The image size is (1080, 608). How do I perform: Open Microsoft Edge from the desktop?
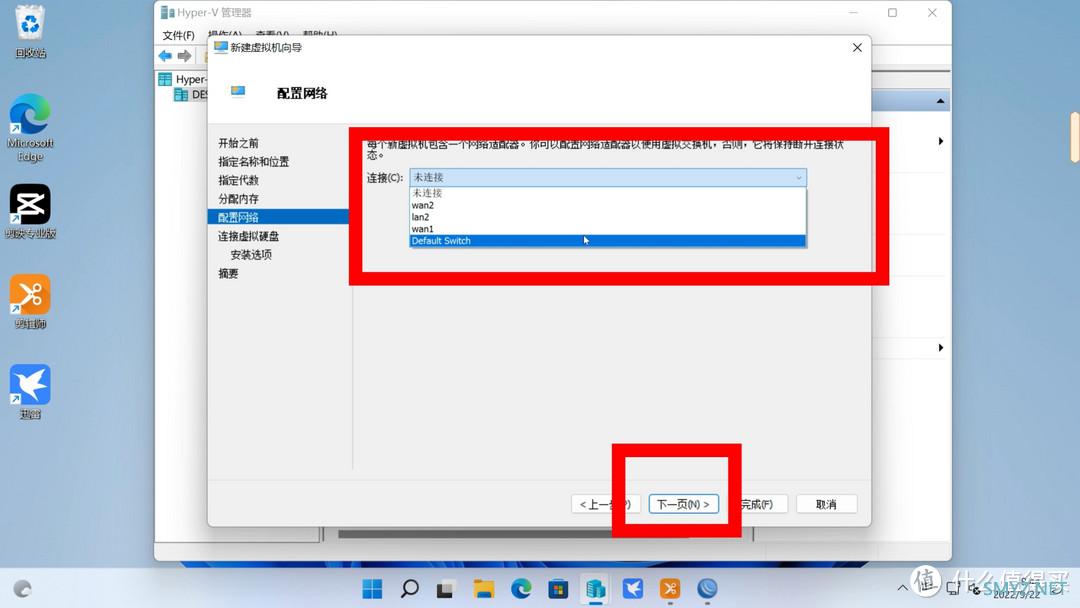tap(30, 116)
